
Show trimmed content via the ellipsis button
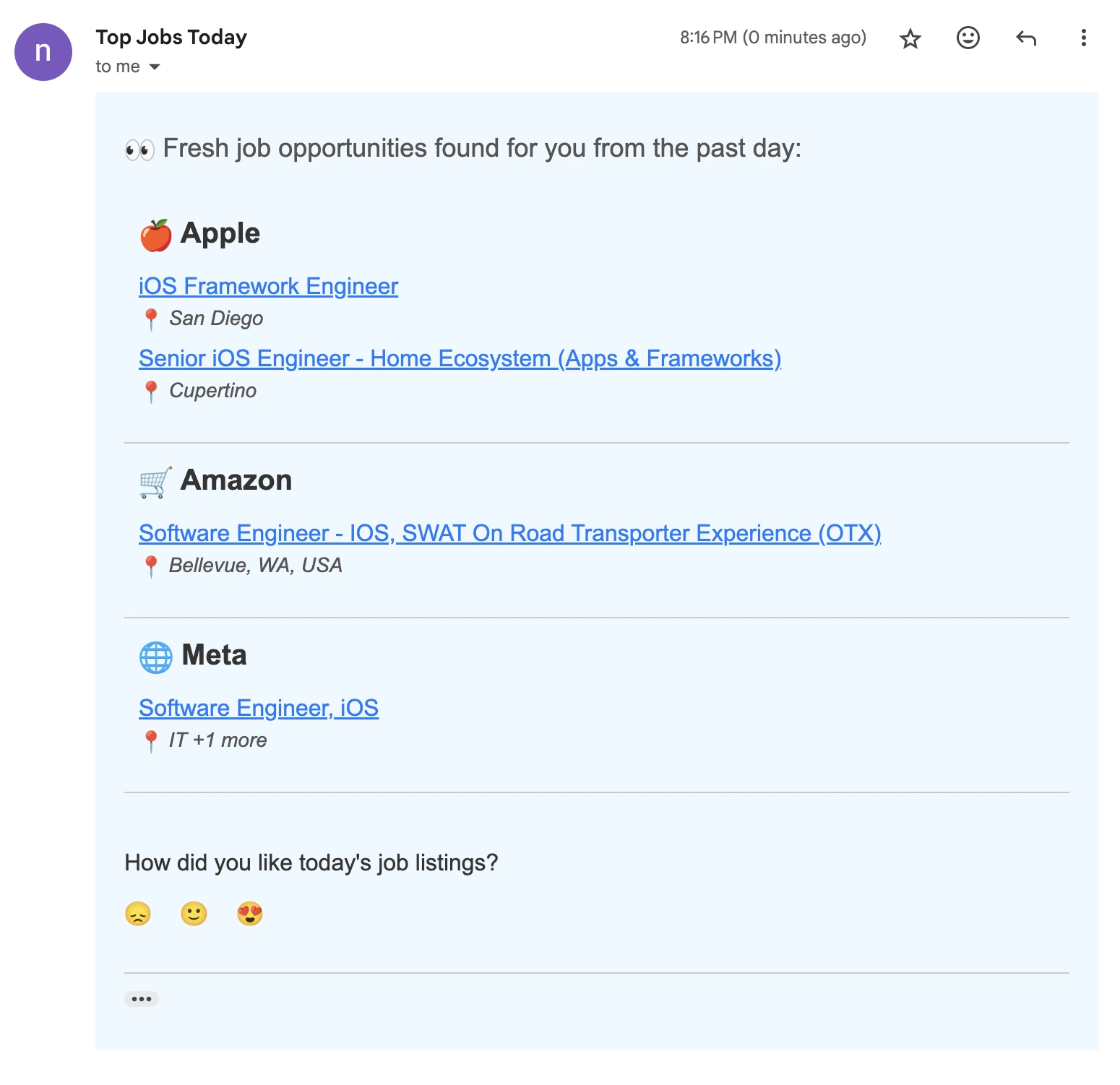click(142, 998)
